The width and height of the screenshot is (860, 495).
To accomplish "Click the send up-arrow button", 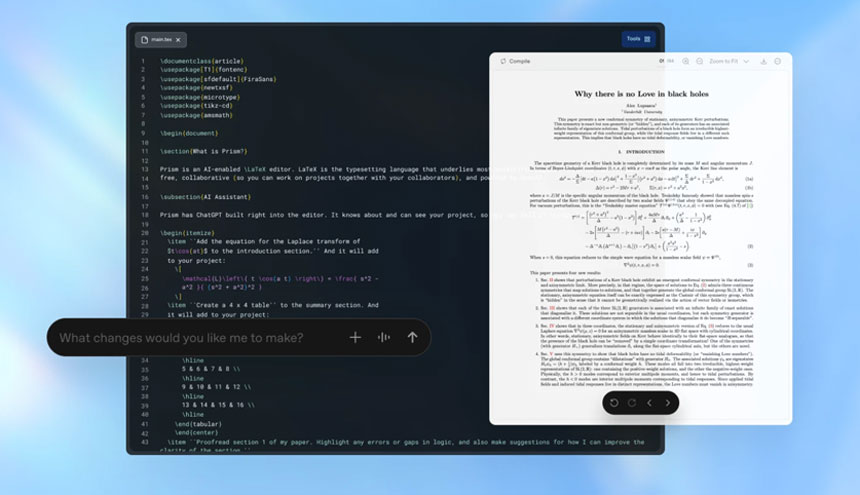I will tap(412, 338).
